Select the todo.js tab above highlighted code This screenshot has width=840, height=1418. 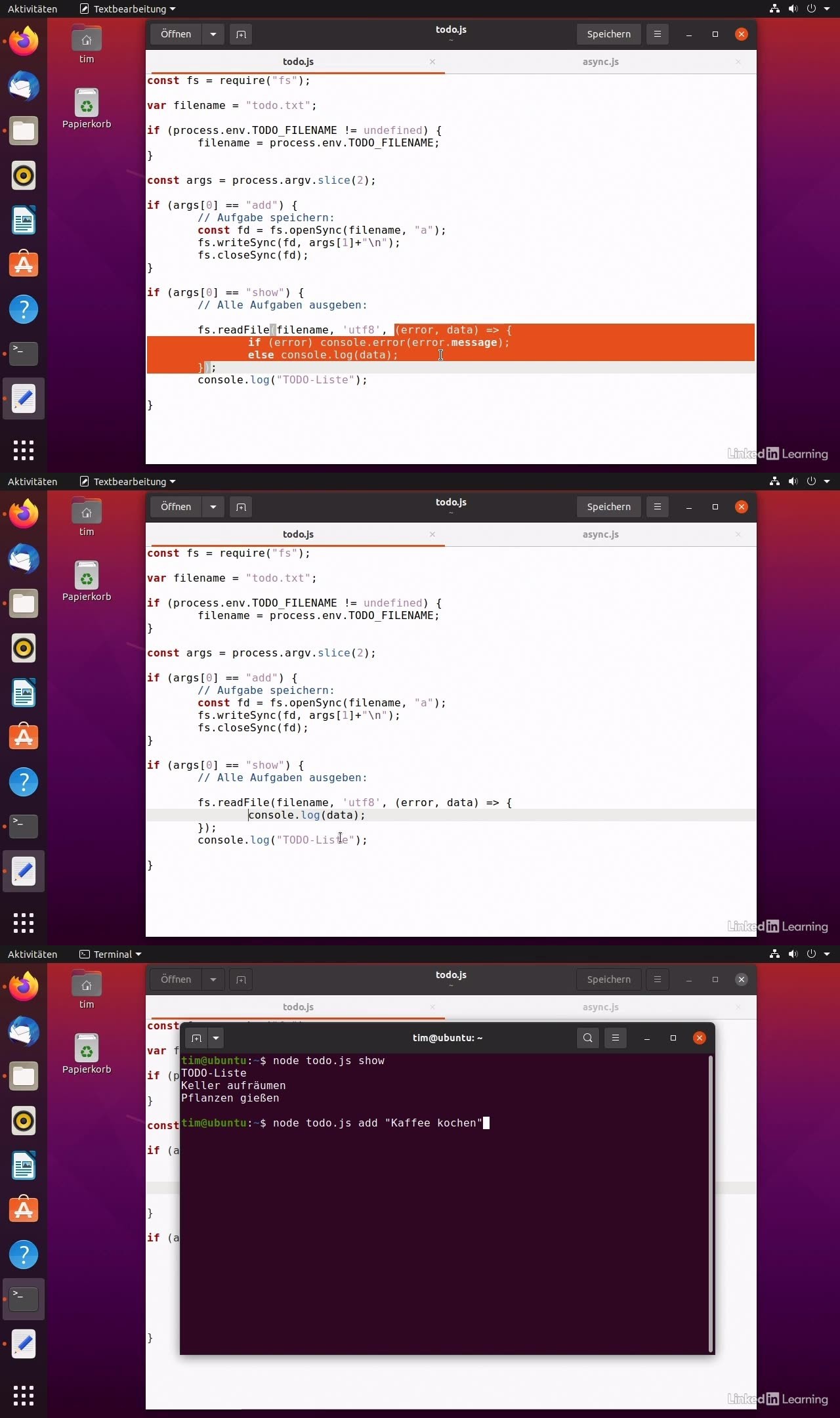(x=298, y=62)
